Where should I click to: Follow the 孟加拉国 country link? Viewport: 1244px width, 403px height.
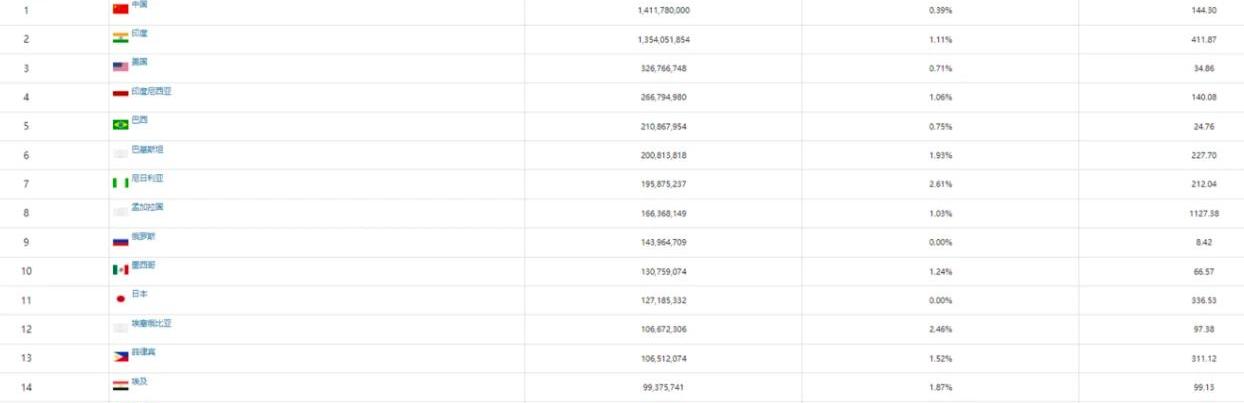tap(147, 207)
